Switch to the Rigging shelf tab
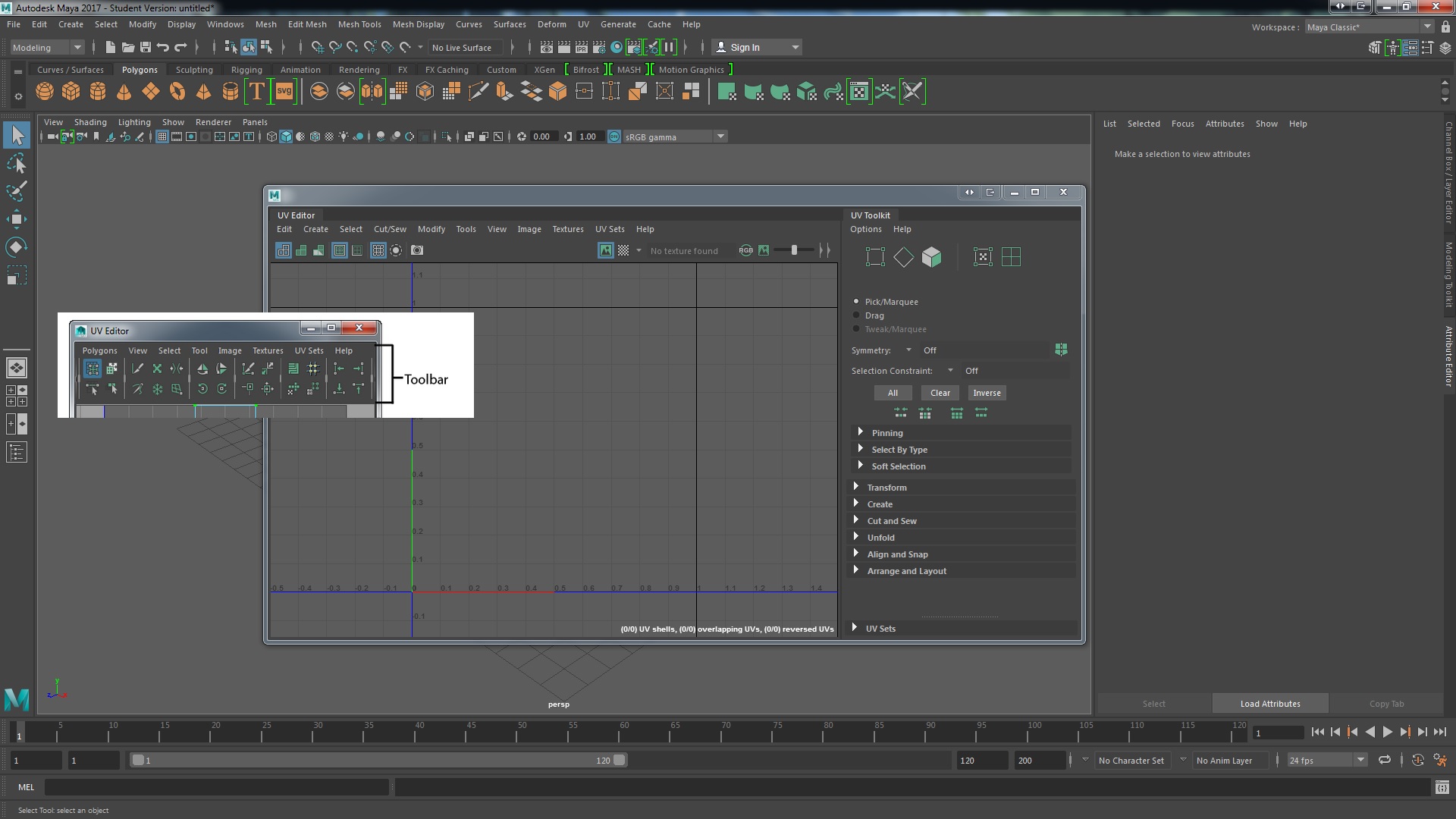Viewport: 1456px width, 819px height. click(246, 69)
